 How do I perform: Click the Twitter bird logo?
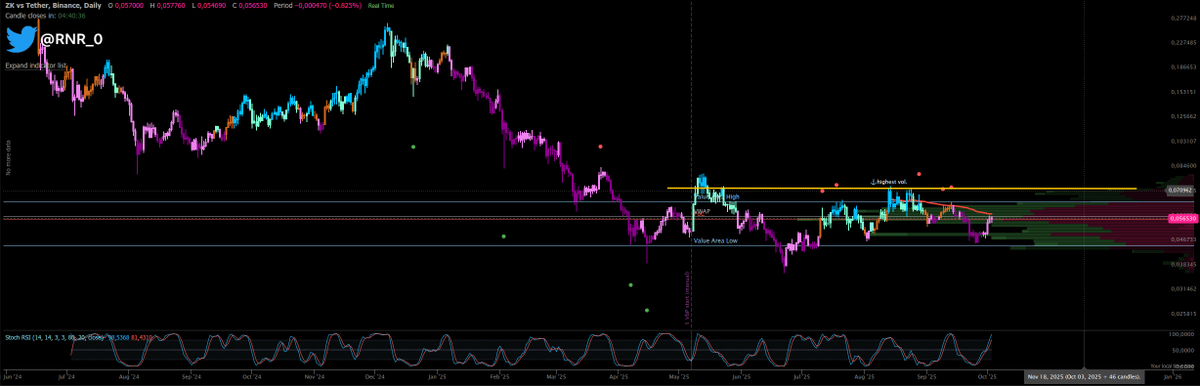point(20,39)
